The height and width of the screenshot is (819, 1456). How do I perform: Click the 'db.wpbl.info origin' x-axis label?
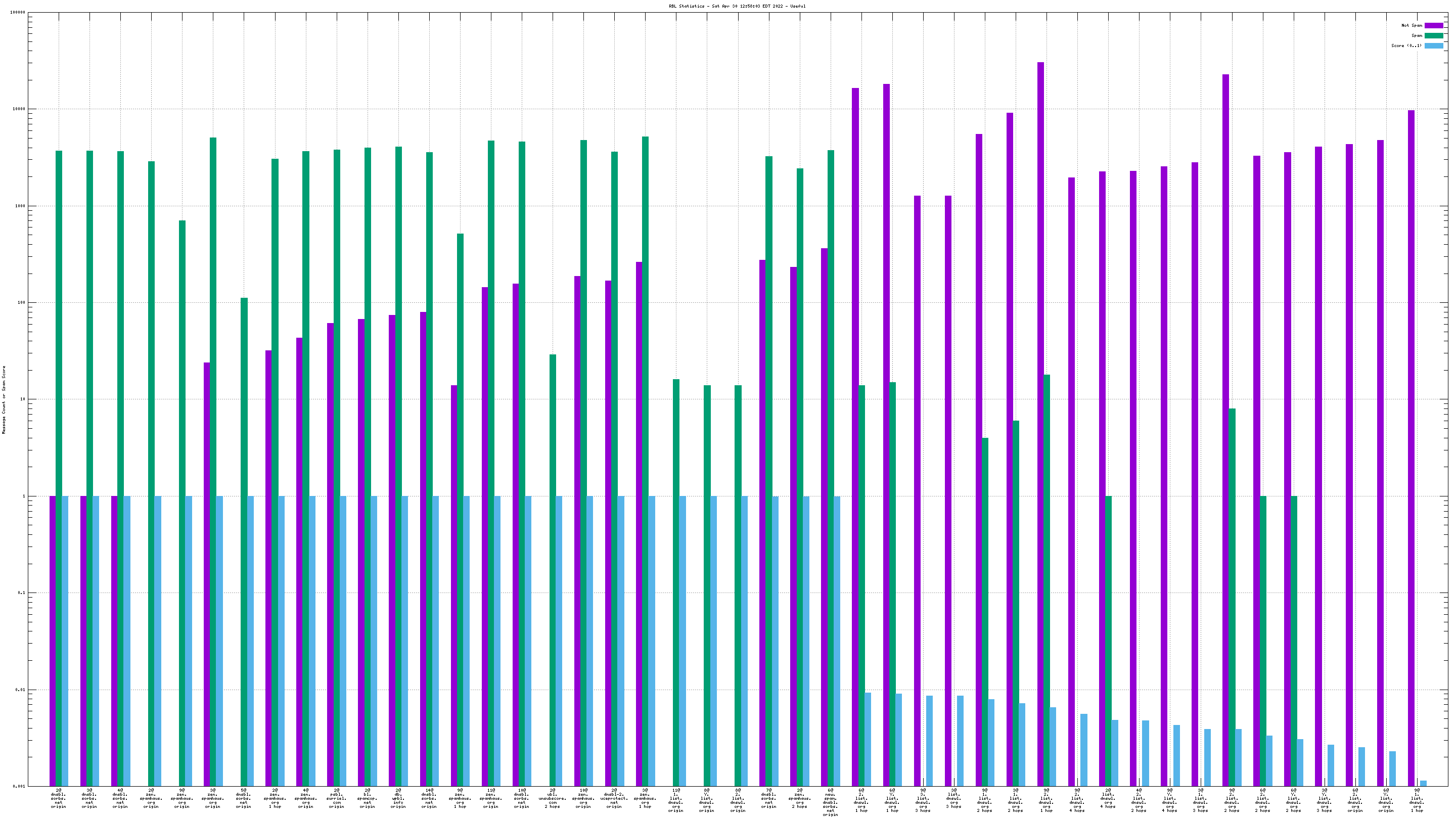point(398,798)
